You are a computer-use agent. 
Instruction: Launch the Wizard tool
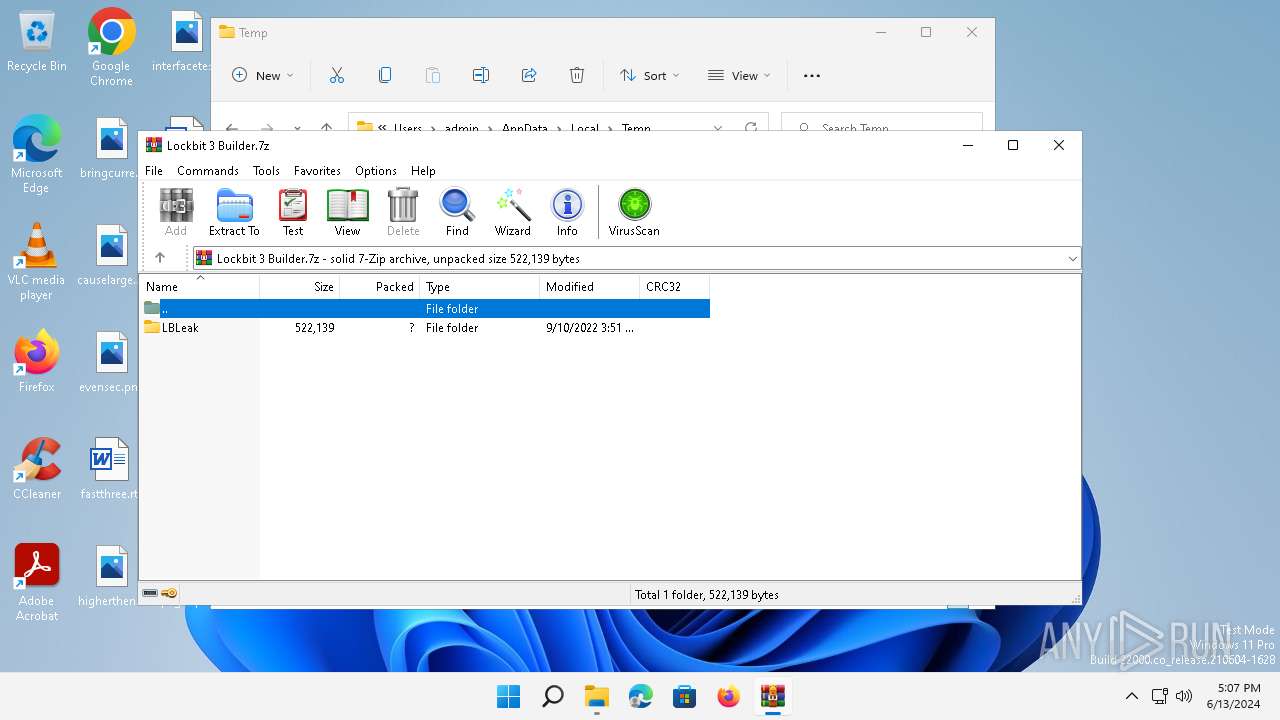coord(513,212)
